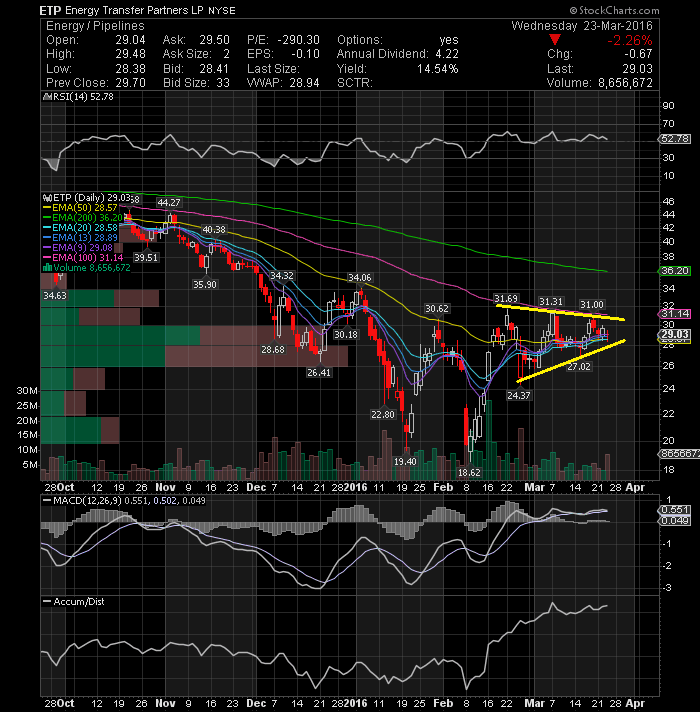Click the Annual Dividend value 4.22

point(447,54)
